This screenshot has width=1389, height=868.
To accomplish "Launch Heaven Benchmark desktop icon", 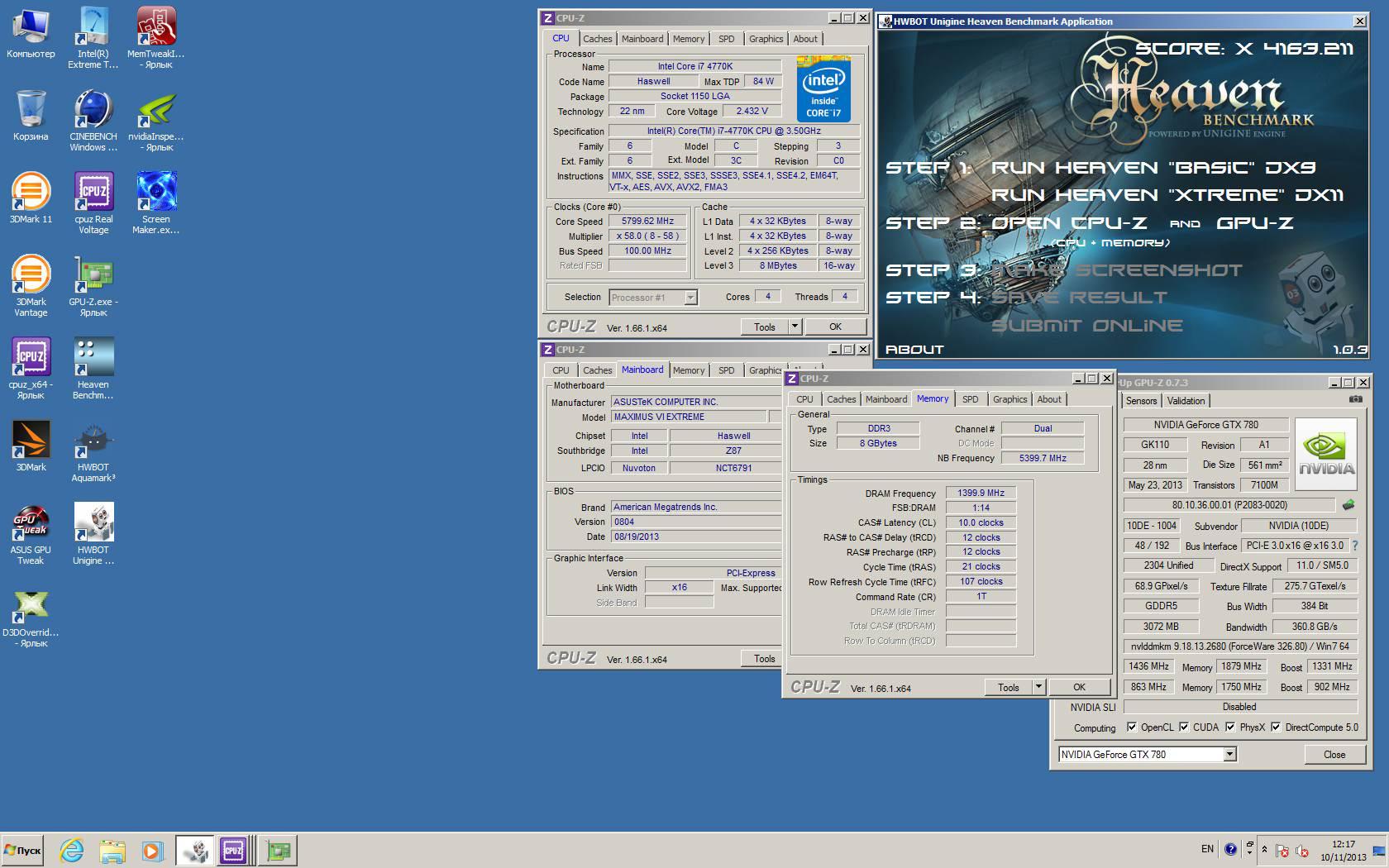I will point(93,369).
